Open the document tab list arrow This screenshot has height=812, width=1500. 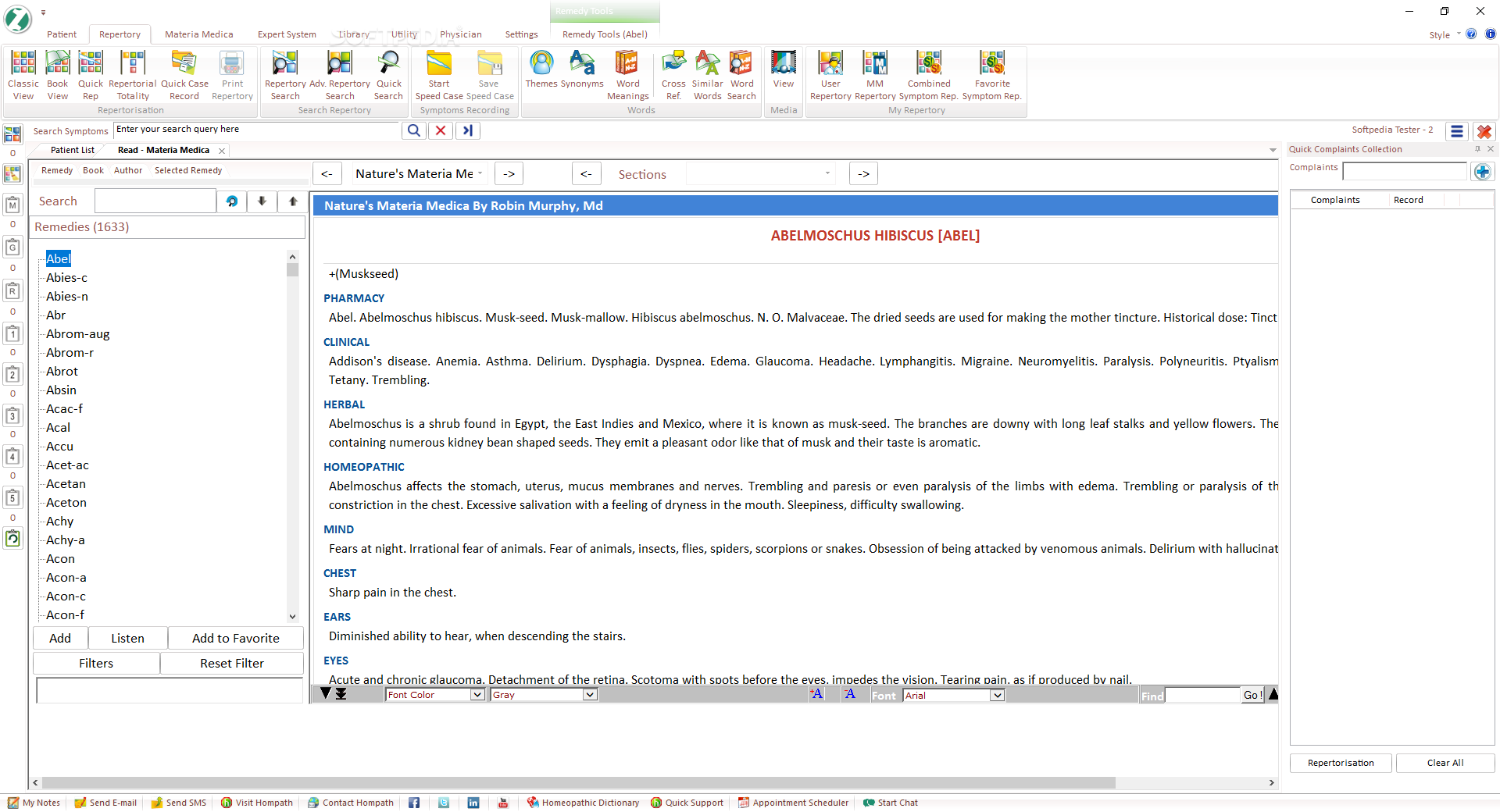tap(1272, 150)
